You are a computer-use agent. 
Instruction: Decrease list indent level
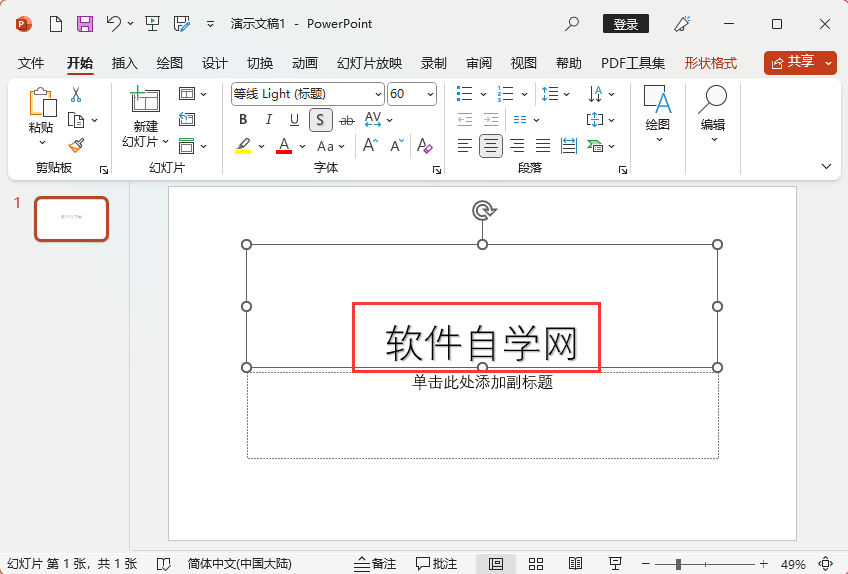pos(465,120)
